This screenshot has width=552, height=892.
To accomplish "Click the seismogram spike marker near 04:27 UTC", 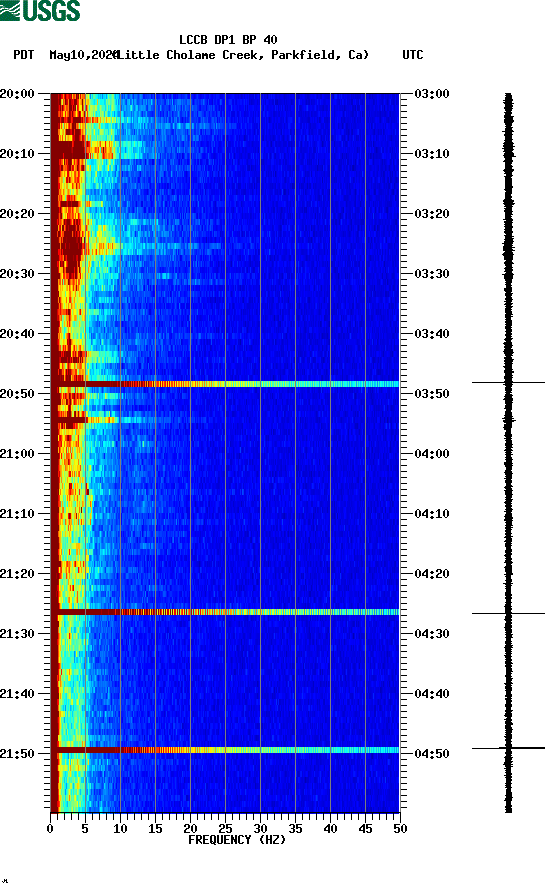I will 508,613.
